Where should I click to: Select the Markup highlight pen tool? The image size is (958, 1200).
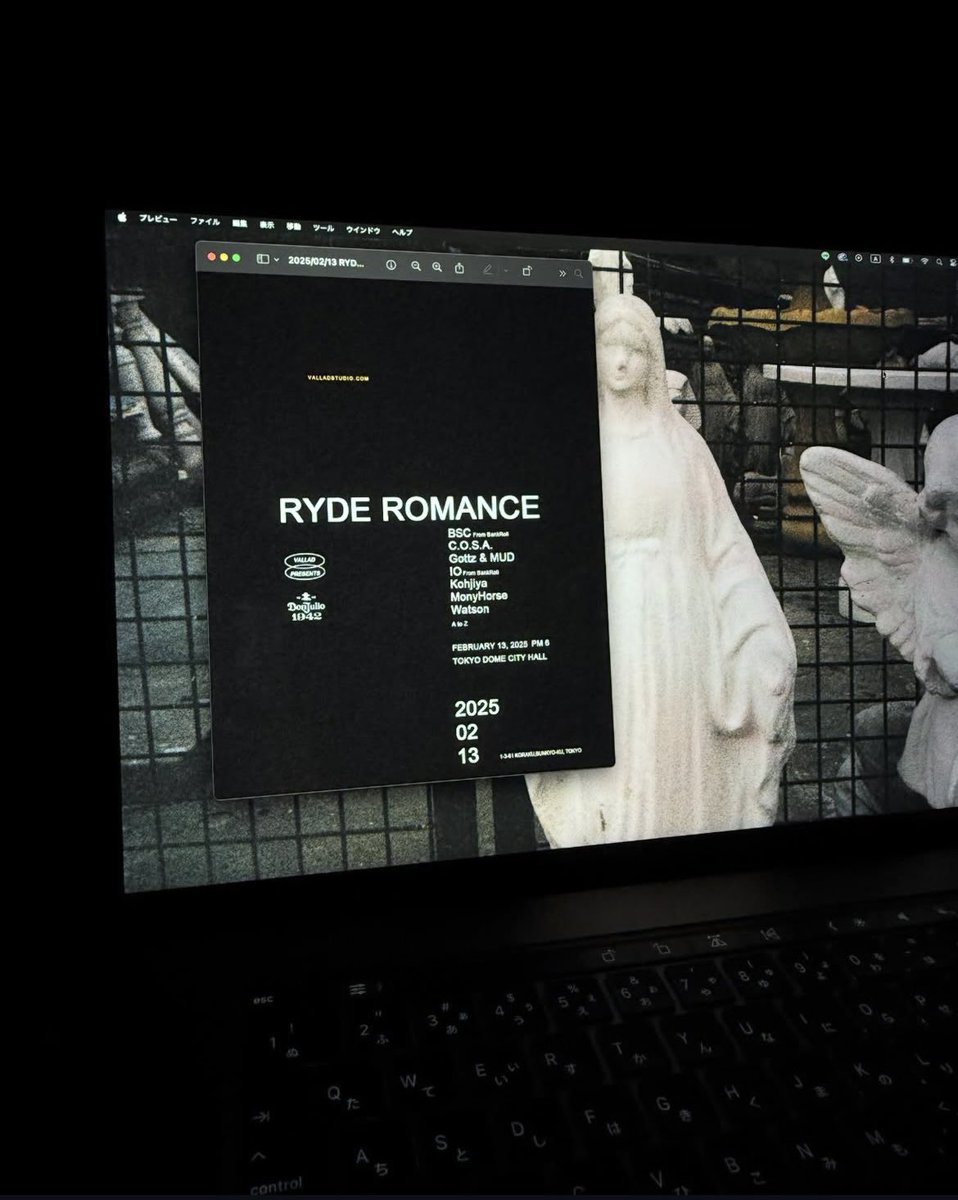point(488,269)
